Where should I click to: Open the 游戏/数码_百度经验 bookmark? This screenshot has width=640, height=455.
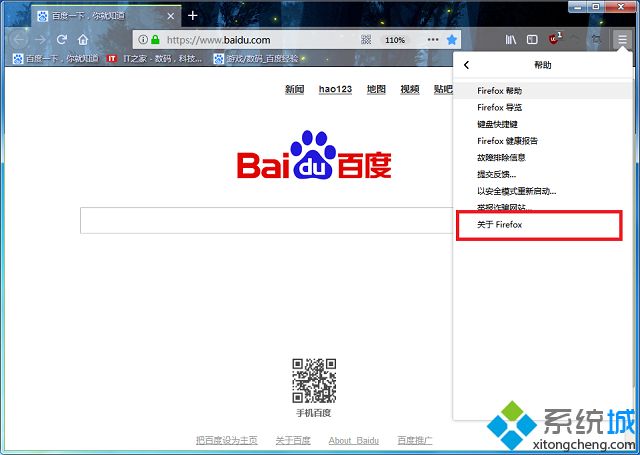(x=256, y=59)
